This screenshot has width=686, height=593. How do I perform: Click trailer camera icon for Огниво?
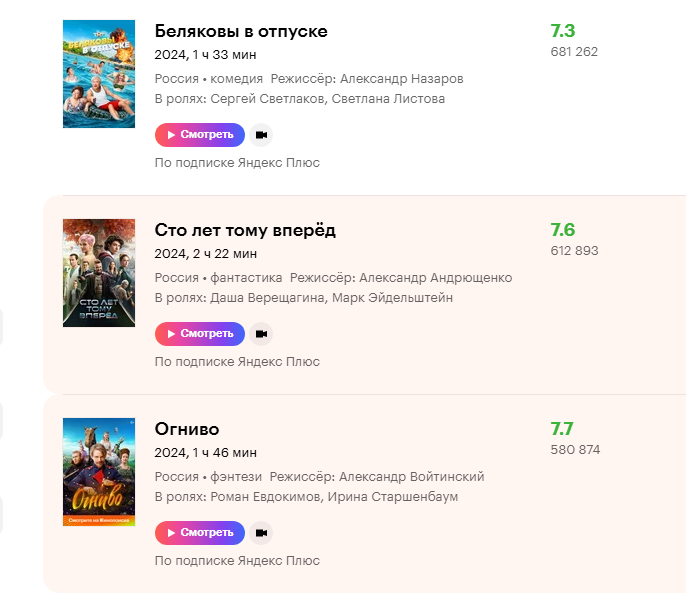[x=261, y=533]
